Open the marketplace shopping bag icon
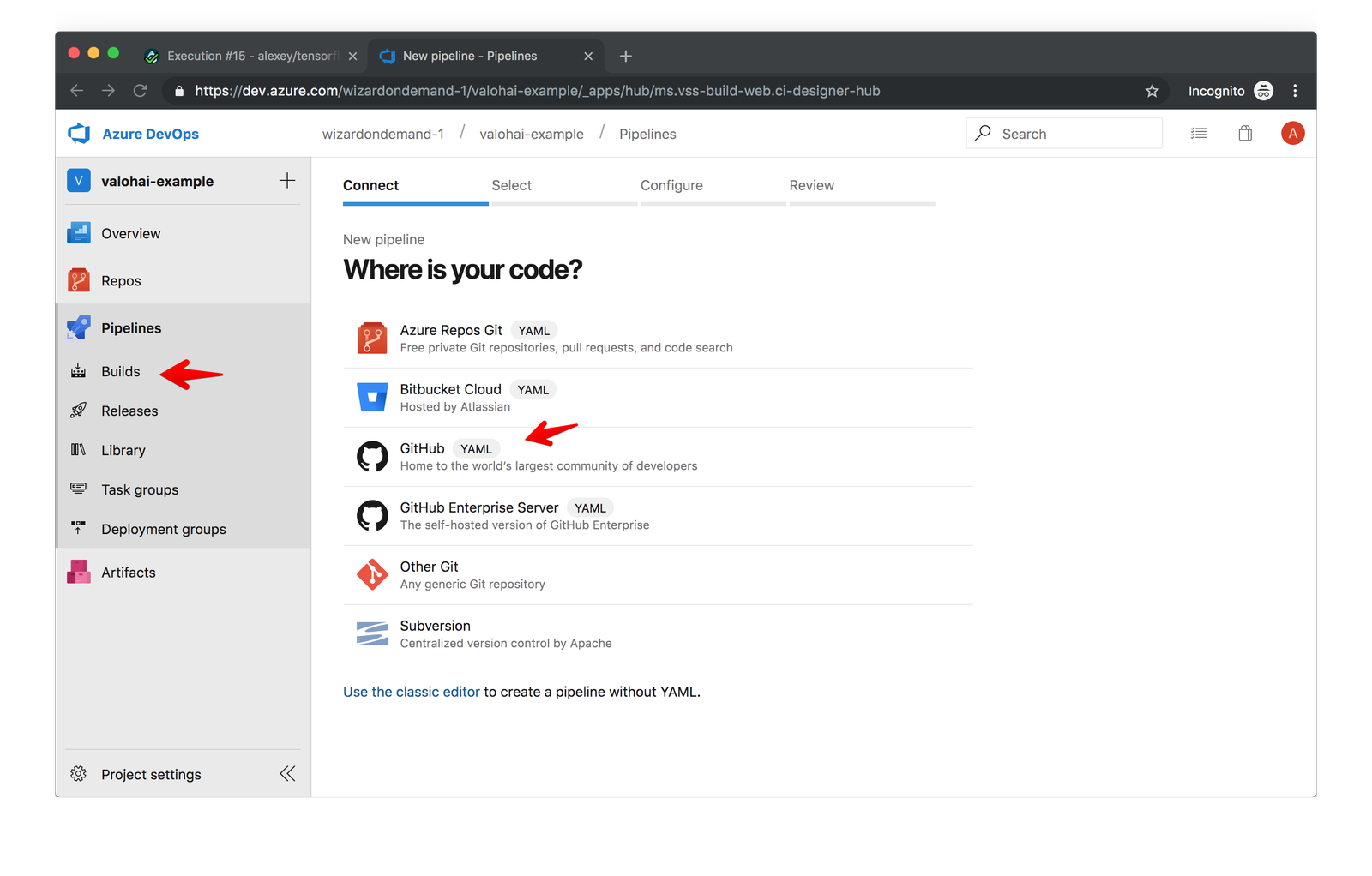1372x876 pixels. click(x=1245, y=133)
